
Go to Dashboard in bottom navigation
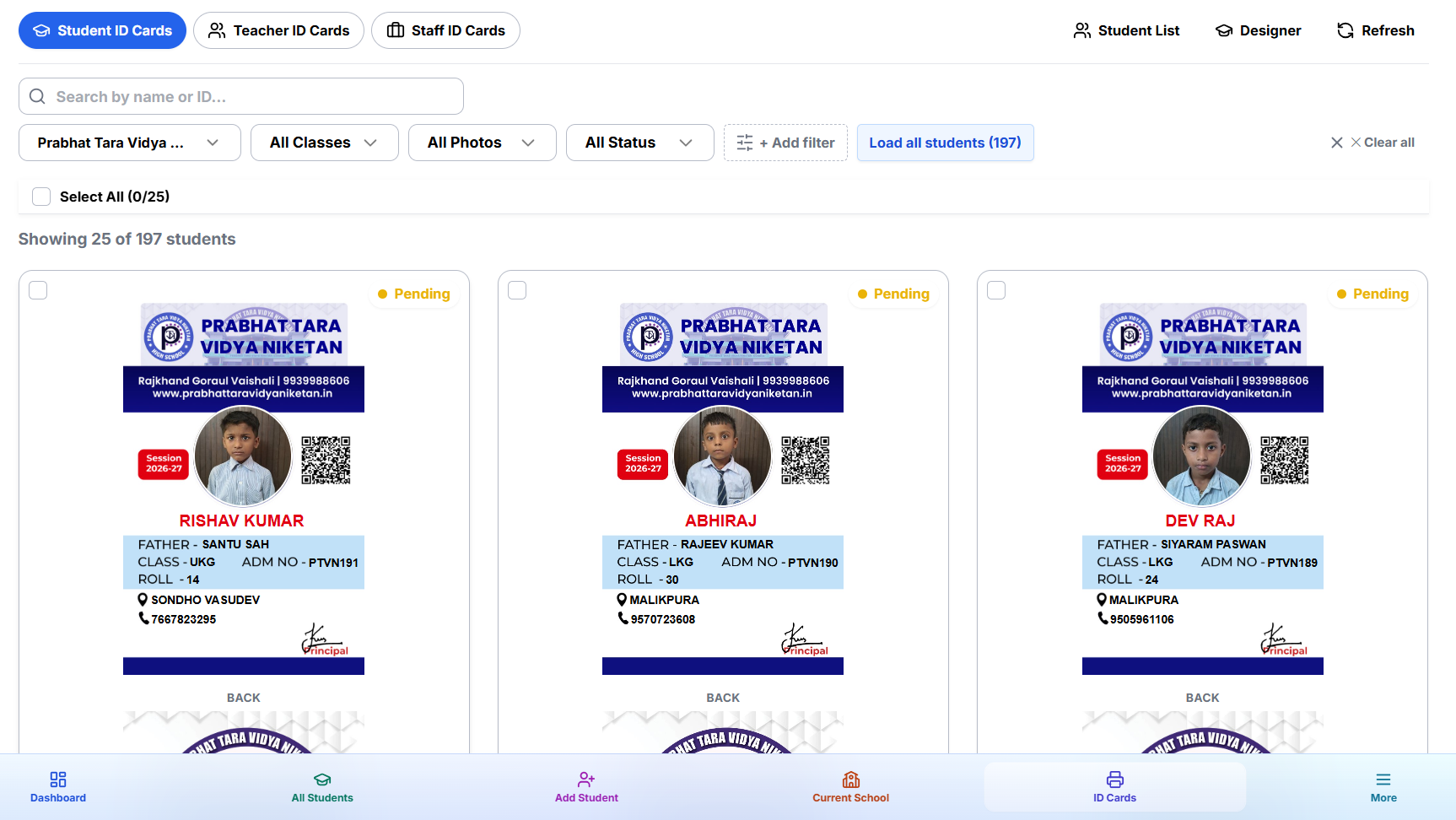[58, 787]
